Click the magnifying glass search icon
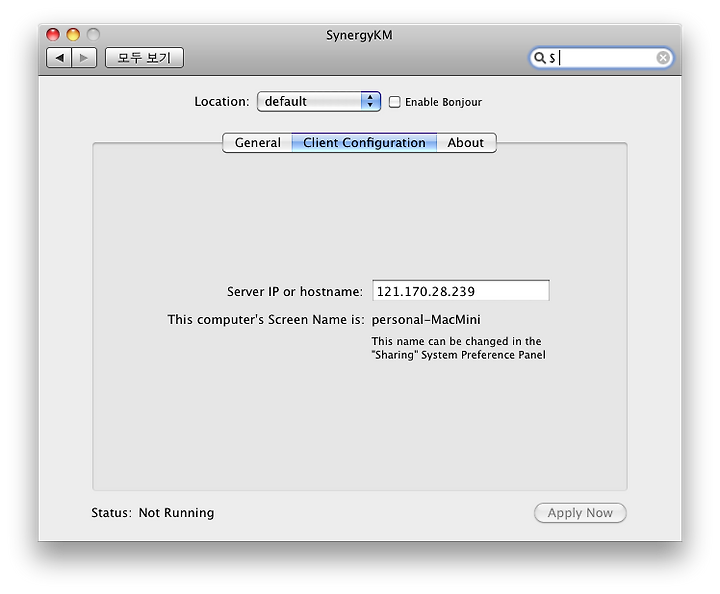The width and height of the screenshot is (720, 594). tap(539, 58)
